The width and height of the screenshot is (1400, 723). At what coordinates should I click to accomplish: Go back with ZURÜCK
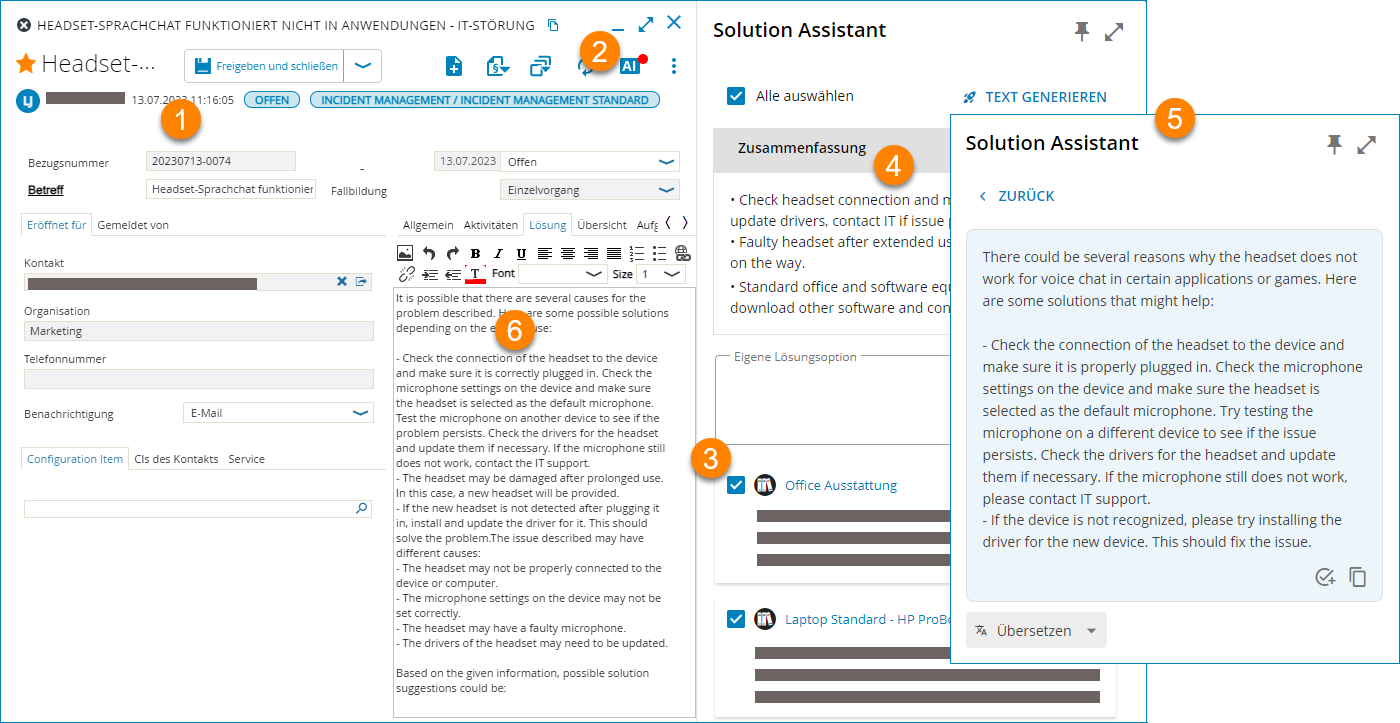[1015, 196]
